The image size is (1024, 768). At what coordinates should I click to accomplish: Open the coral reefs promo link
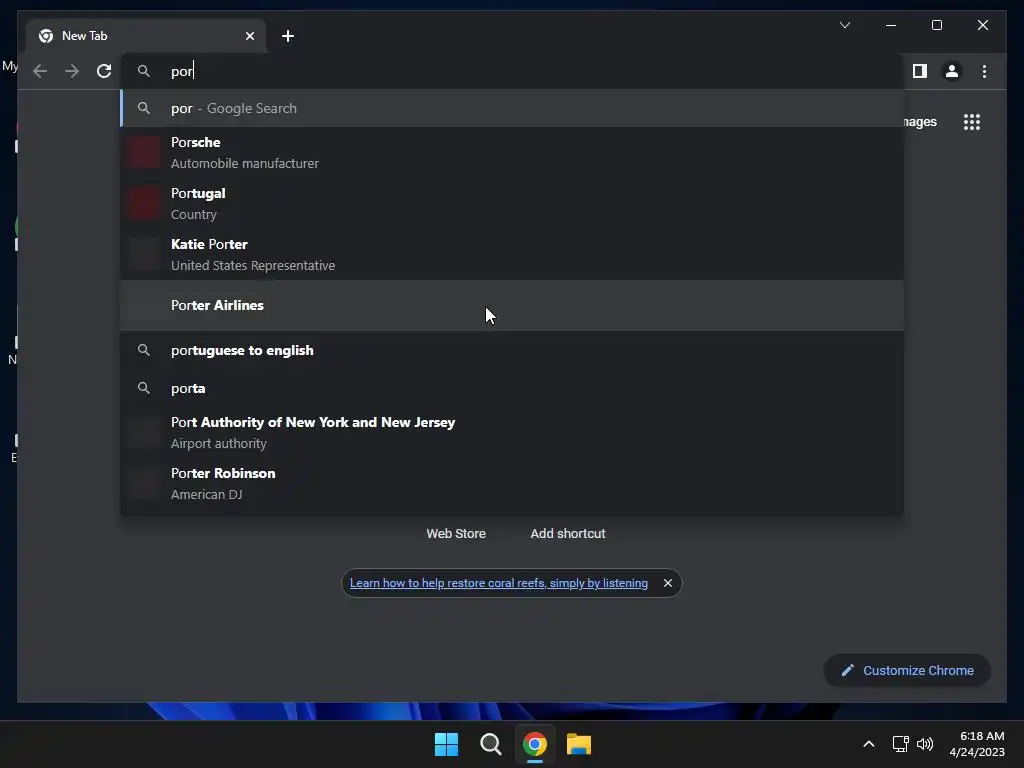tap(499, 583)
